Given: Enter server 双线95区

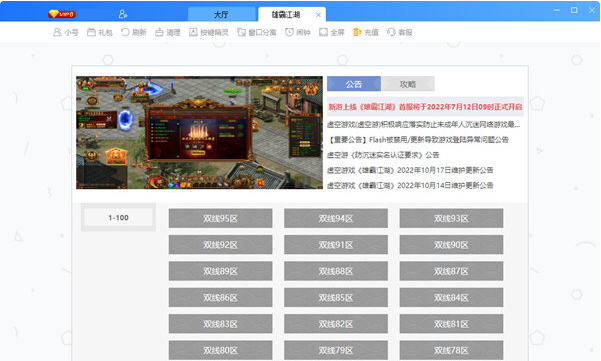Looking at the screenshot, I should point(220,218).
